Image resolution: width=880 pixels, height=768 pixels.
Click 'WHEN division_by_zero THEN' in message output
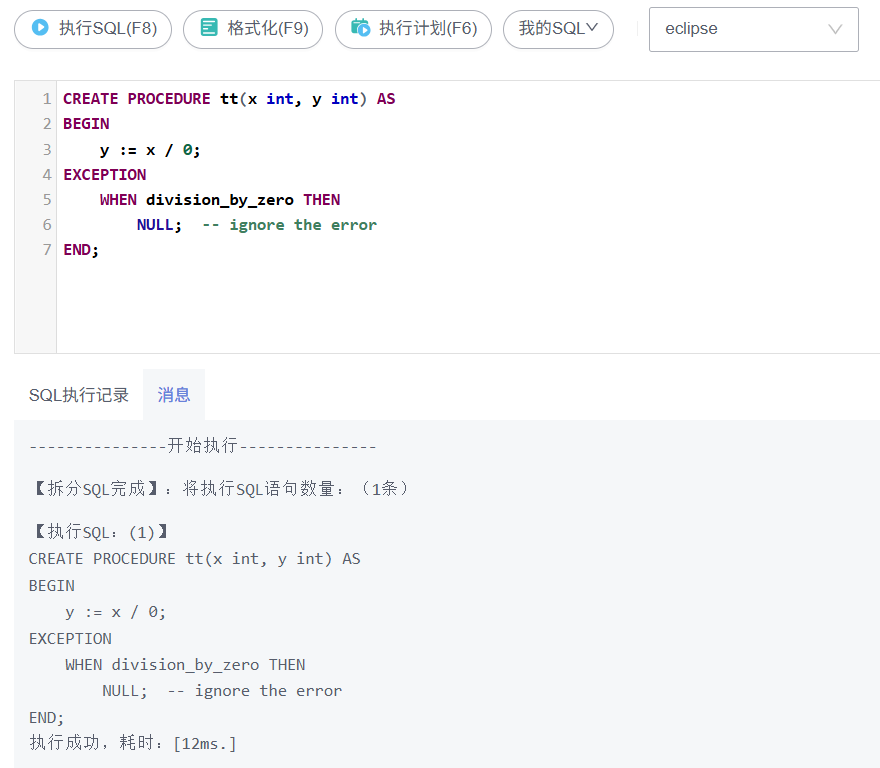tap(185, 665)
